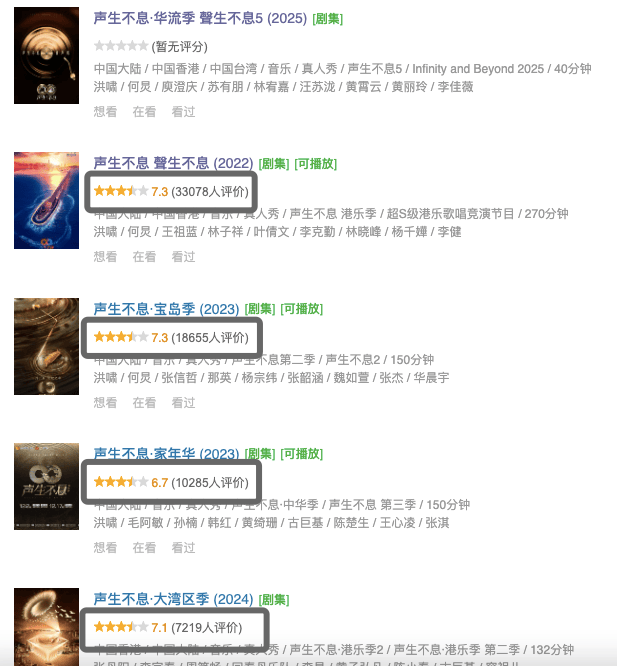This screenshot has width=617, height=666.
Task: Open 声生不息·大湾区季 (2024) title link
Action: pyautogui.click(x=173, y=599)
